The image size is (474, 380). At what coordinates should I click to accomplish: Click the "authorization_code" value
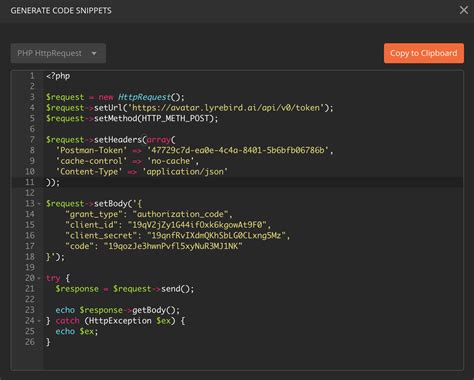click(180, 214)
